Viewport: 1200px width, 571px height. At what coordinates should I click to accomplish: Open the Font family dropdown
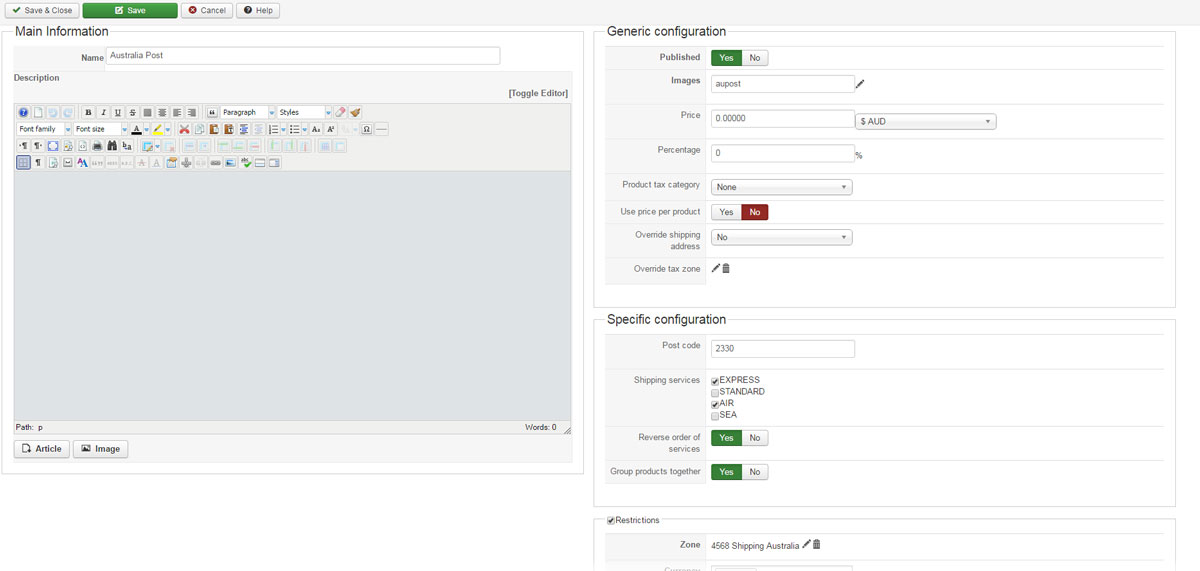coord(44,129)
